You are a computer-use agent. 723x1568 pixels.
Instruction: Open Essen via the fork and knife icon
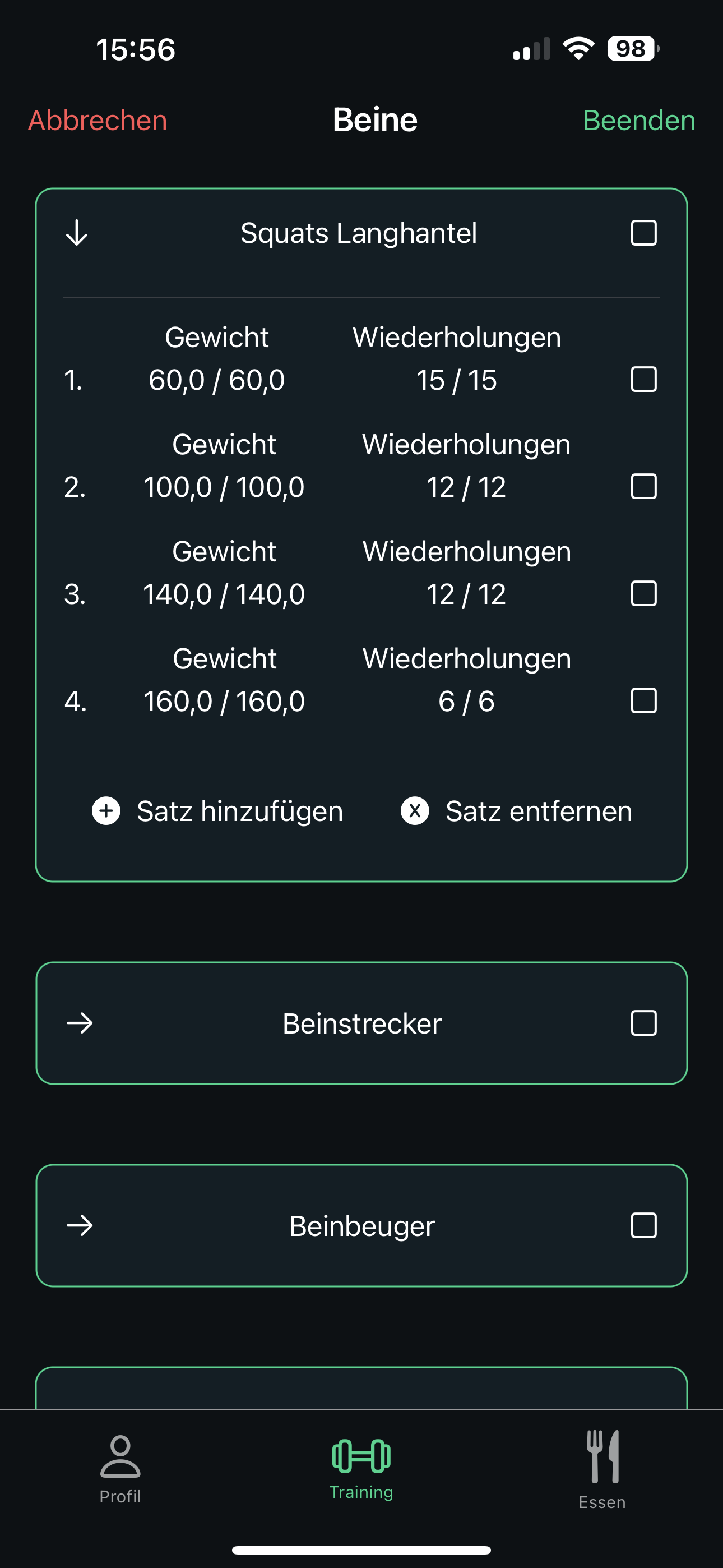click(x=602, y=1456)
